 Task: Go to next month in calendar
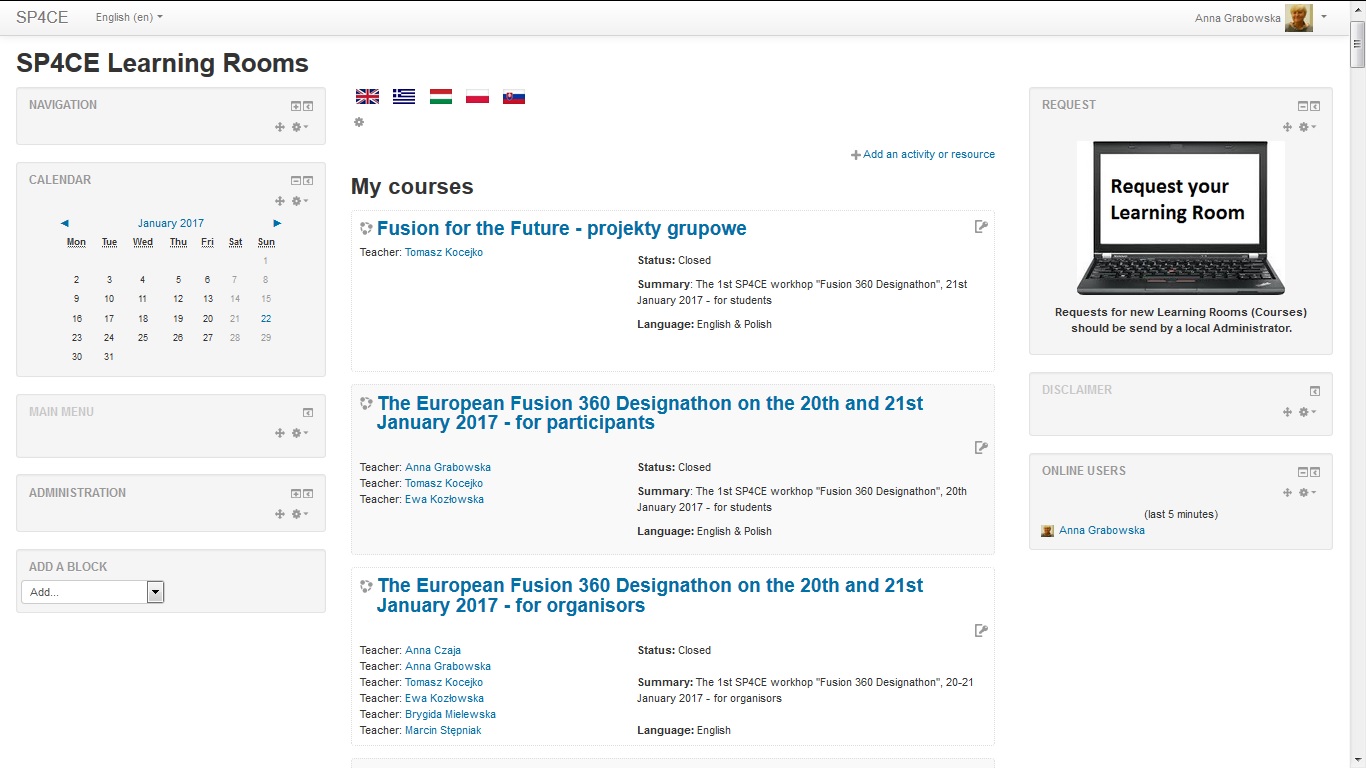277,223
